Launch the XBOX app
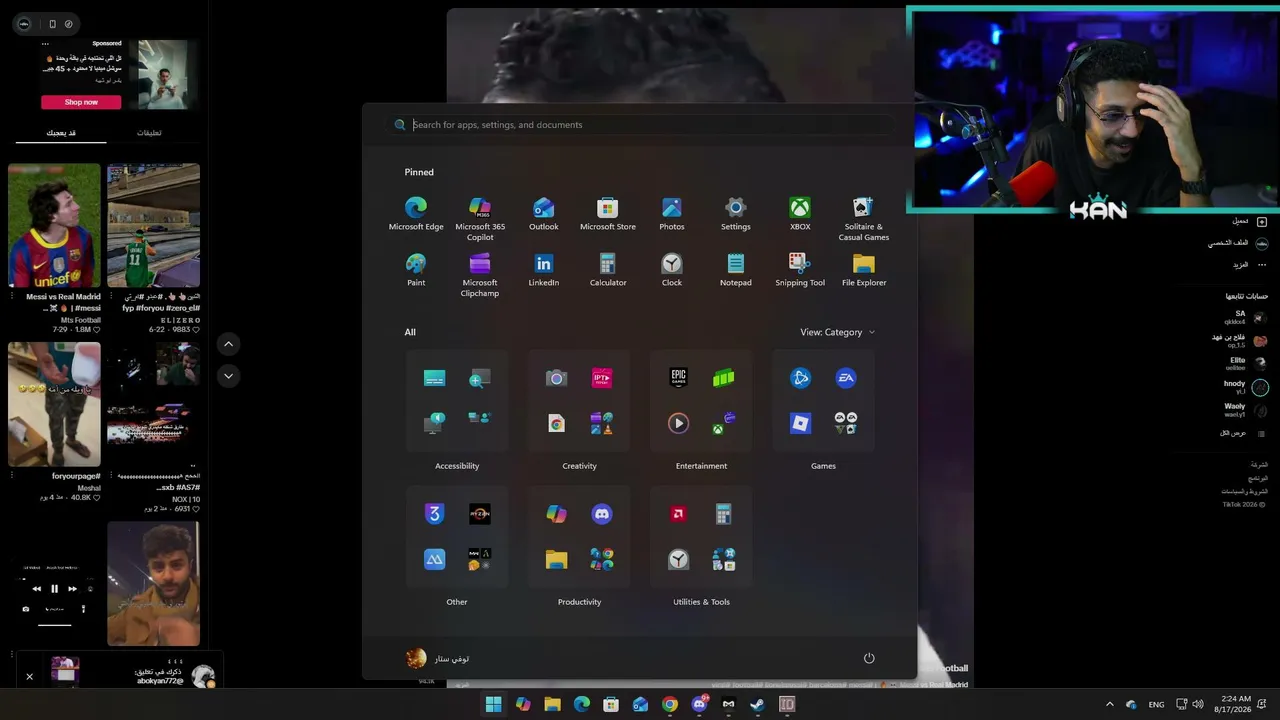This screenshot has height=720, width=1280. point(800,214)
